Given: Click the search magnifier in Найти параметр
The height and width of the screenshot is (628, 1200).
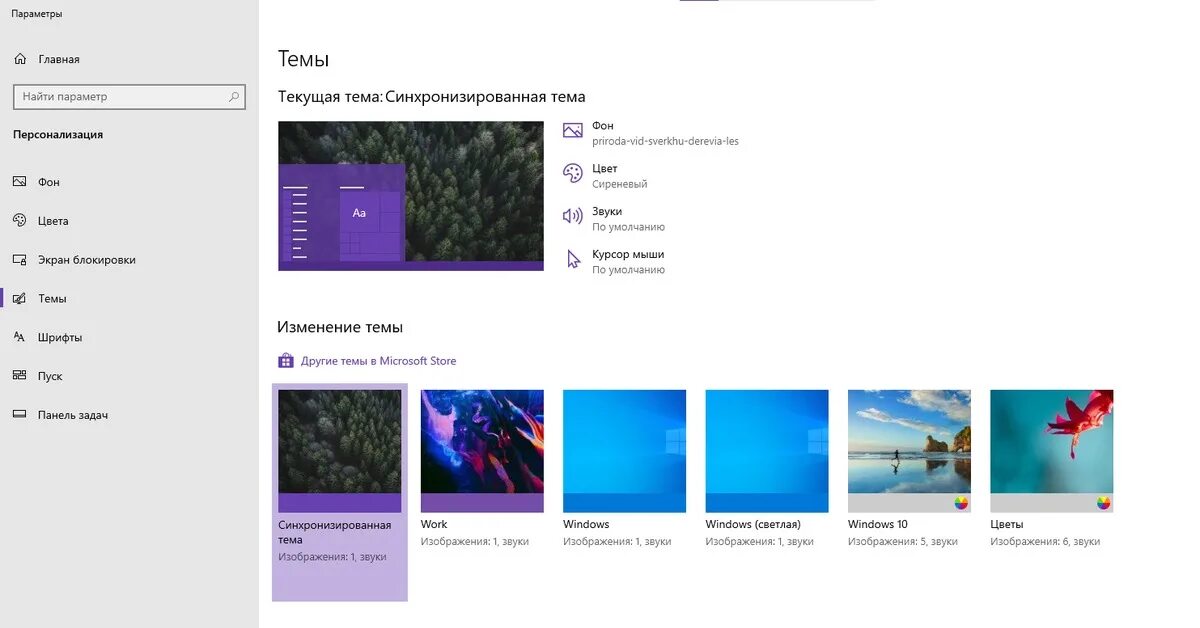Looking at the screenshot, I should (x=234, y=97).
